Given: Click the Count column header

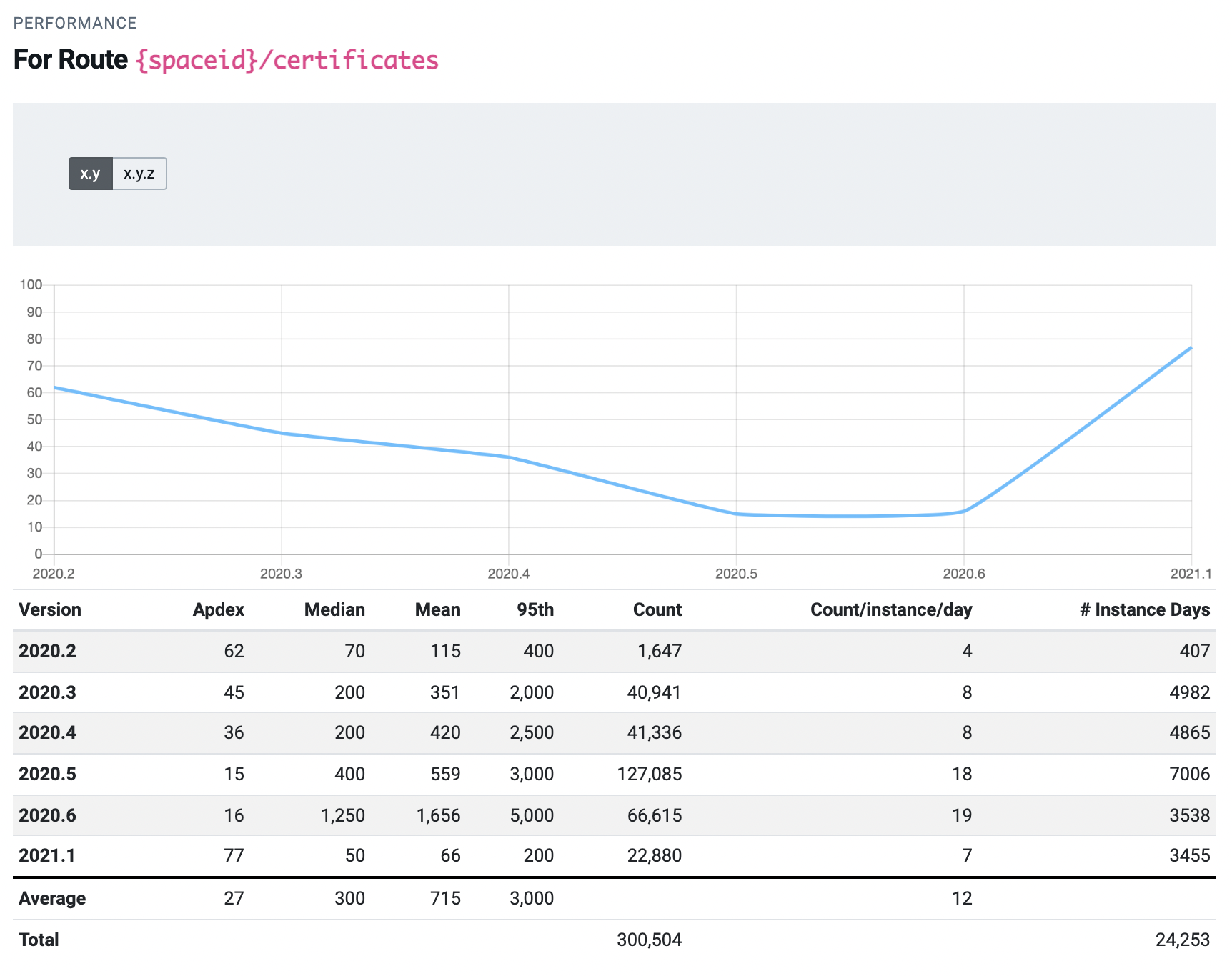Looking at the screenshot, I should point(657,609).
